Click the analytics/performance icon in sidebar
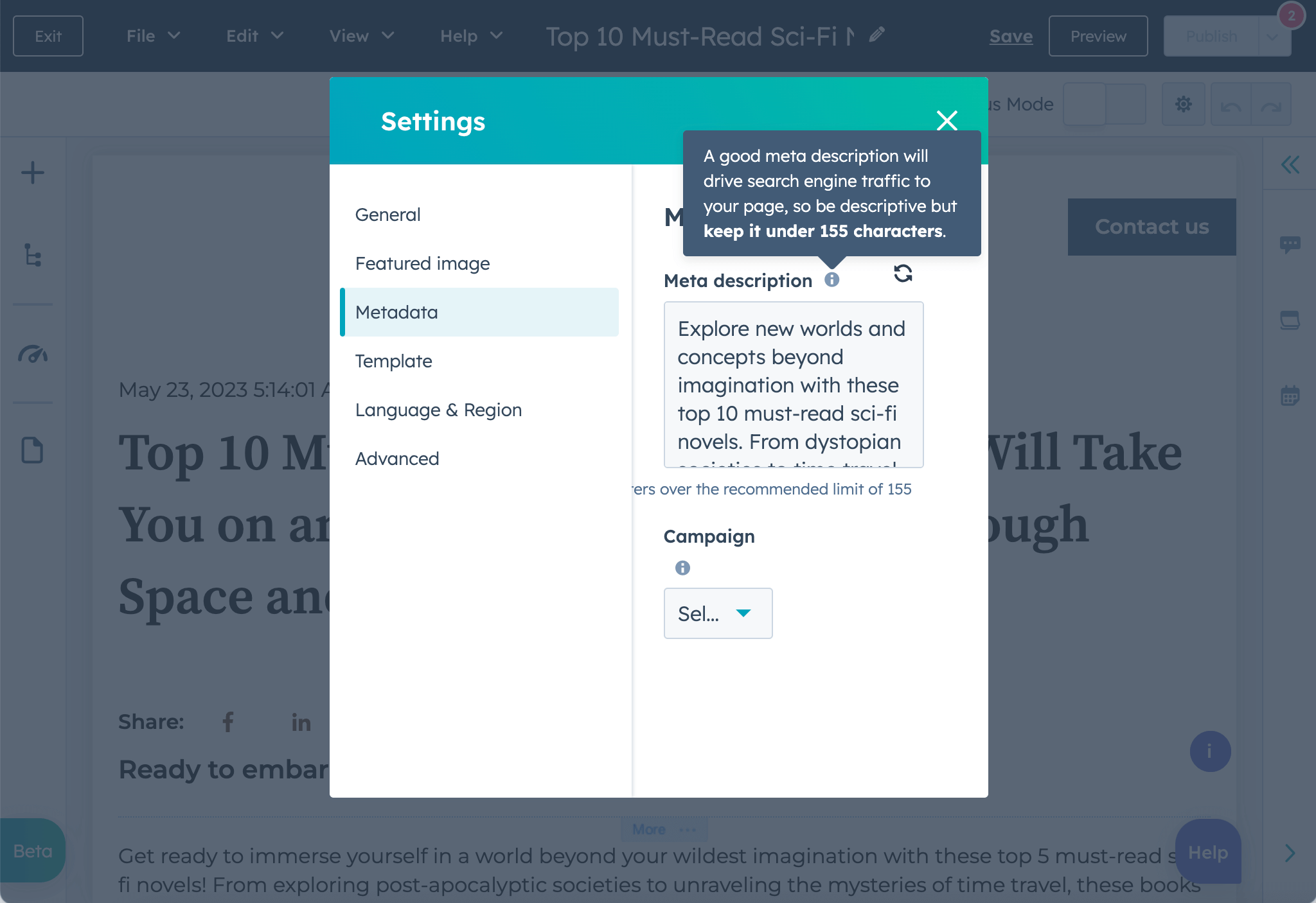The height and width of the screenshot is (903, 1316). click(34, 354)
